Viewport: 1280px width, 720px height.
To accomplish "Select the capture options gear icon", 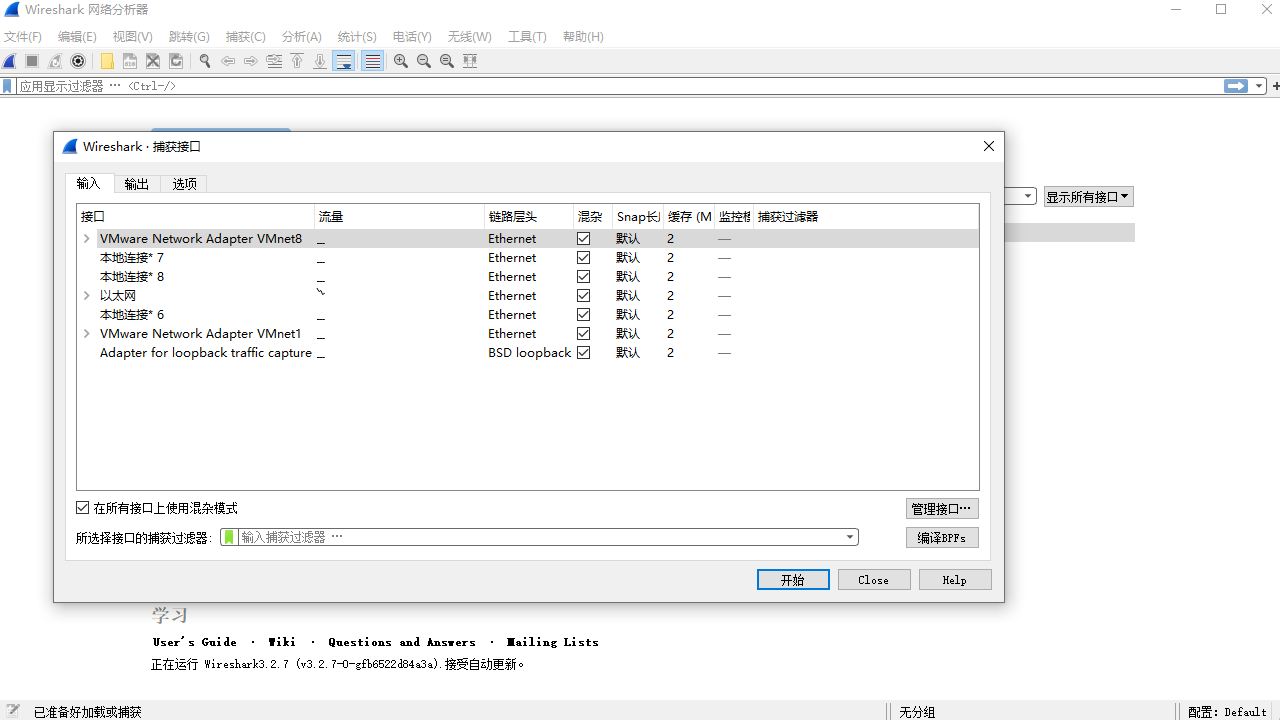I will pos(78,61).
